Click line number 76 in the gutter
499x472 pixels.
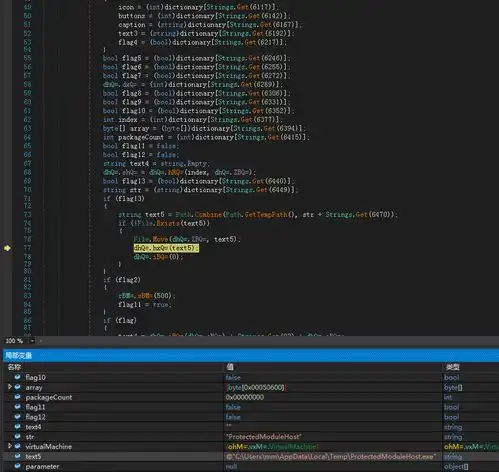point(27,239)
